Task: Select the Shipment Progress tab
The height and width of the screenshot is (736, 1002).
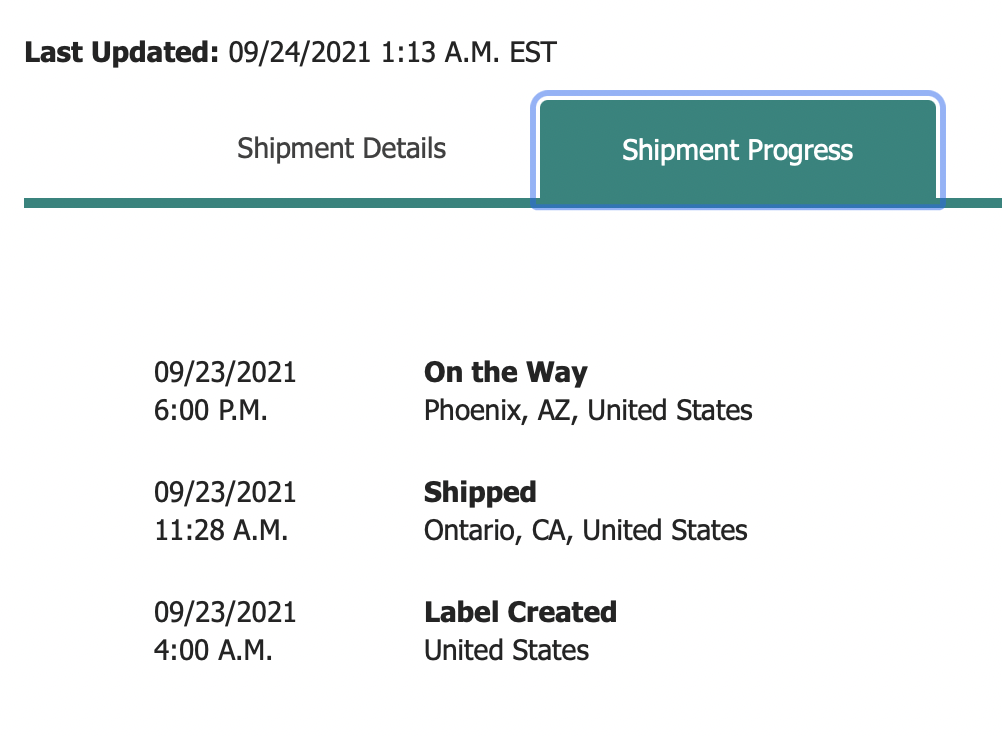Action: click(x=737, y=151)
